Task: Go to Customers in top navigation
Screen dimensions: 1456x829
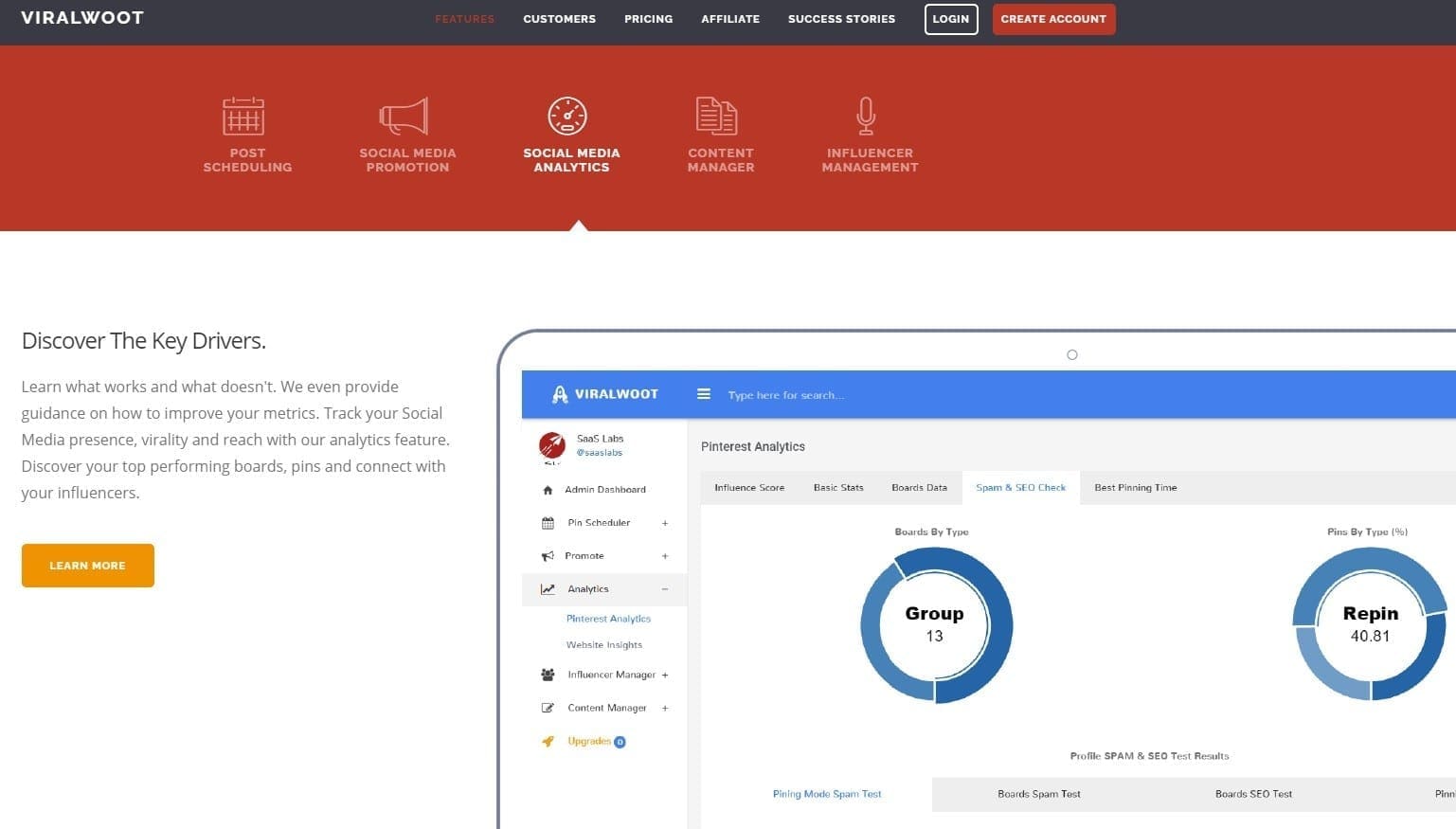Action: click(559, 19)
